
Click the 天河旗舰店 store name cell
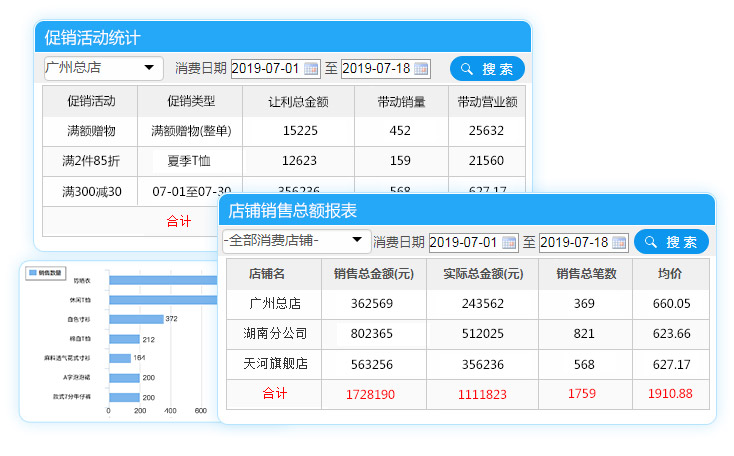(x=274, y=364)
